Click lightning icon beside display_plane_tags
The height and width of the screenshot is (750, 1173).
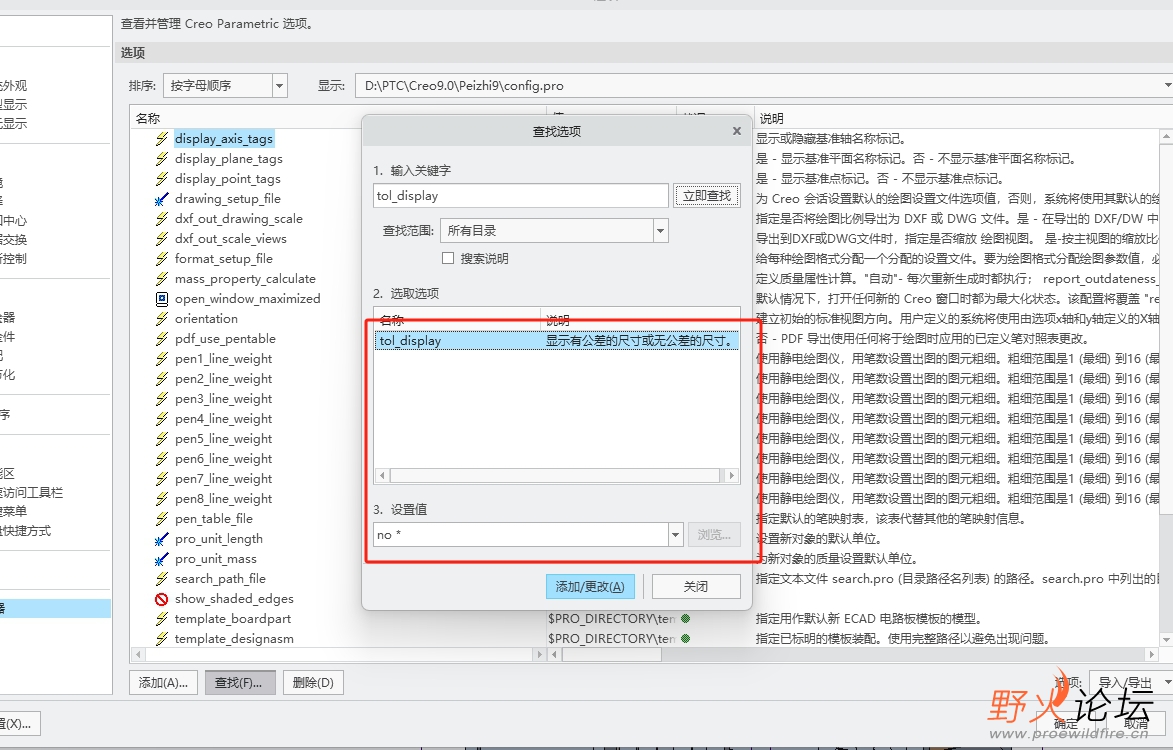[162, 159]
